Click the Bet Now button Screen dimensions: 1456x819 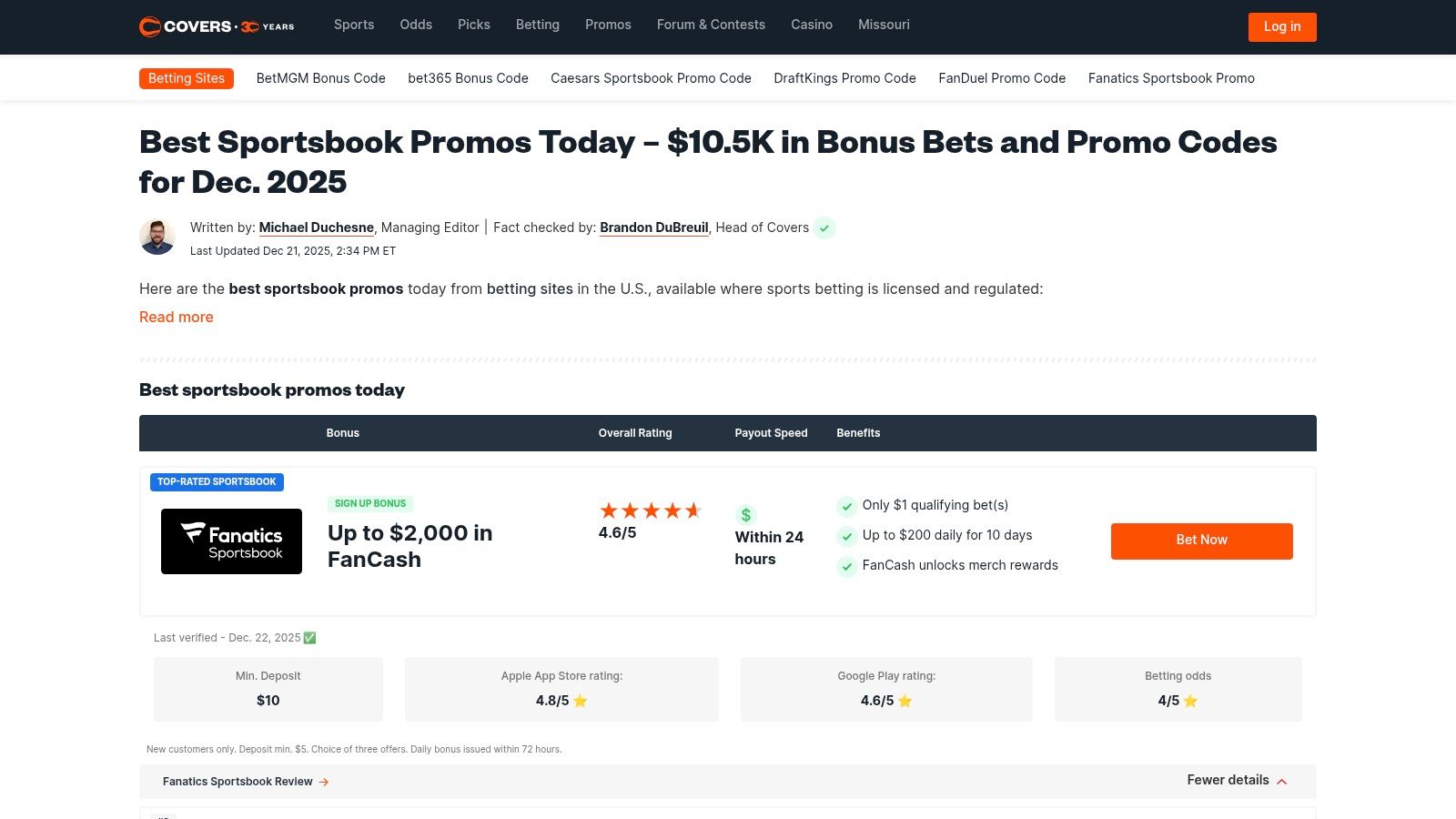(1201, 541)
